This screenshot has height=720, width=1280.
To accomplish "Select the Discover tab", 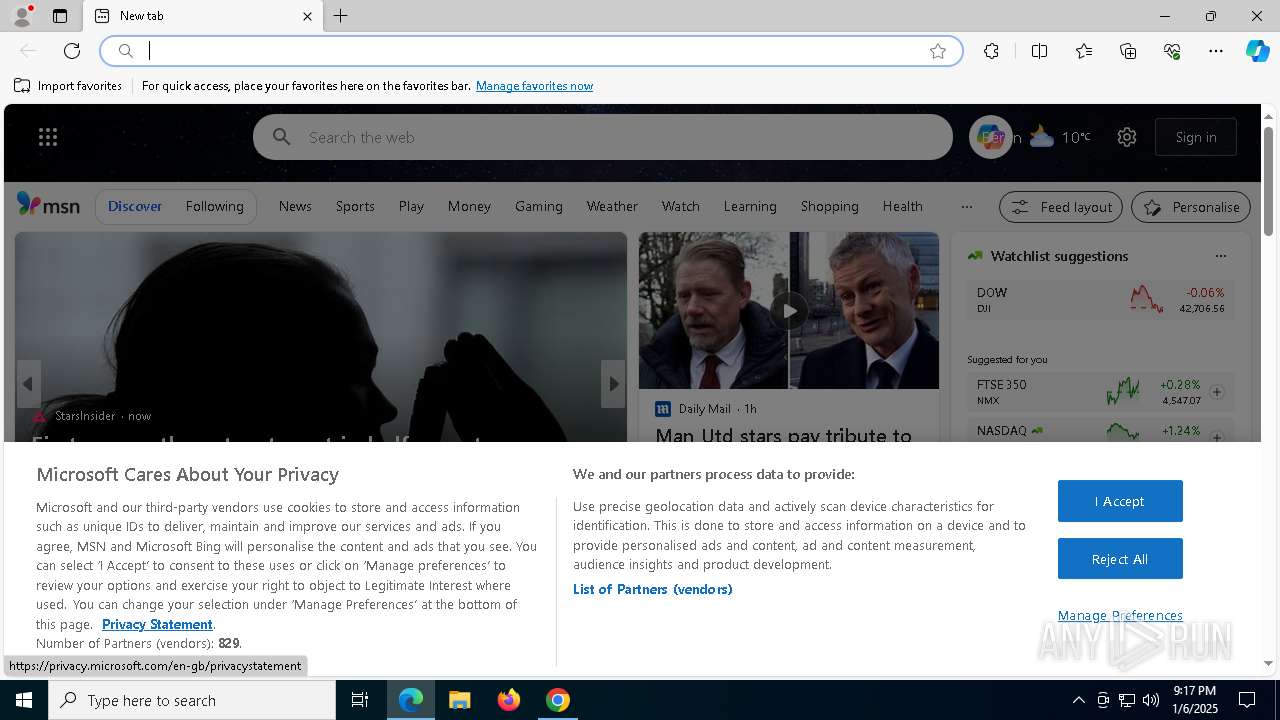I will pos(135,206).
